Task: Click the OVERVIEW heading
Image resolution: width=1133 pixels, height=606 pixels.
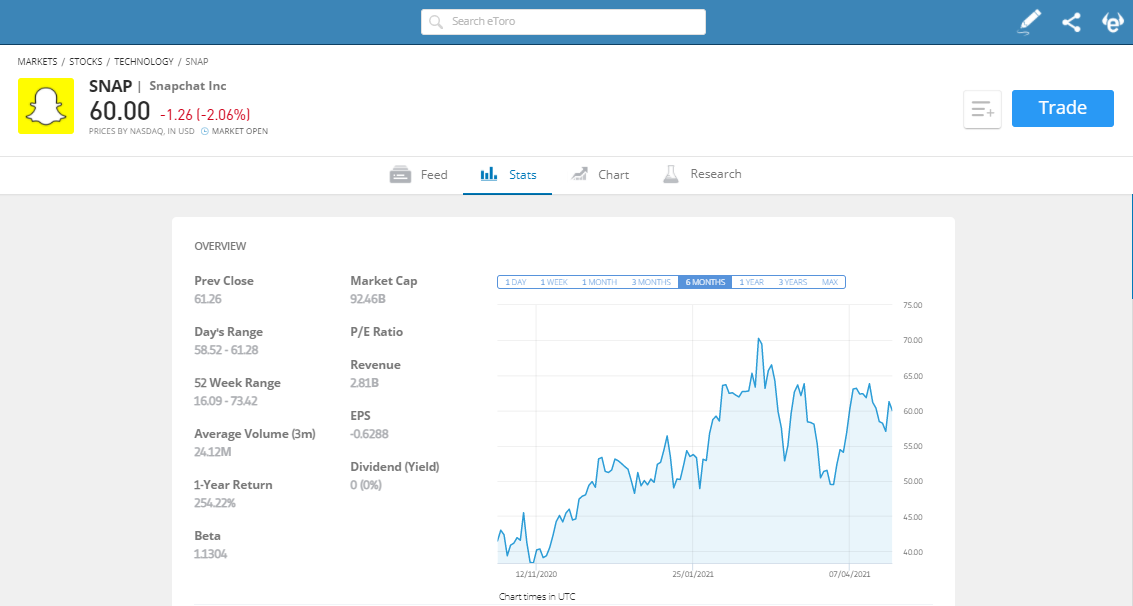Action: coord(220,246)
